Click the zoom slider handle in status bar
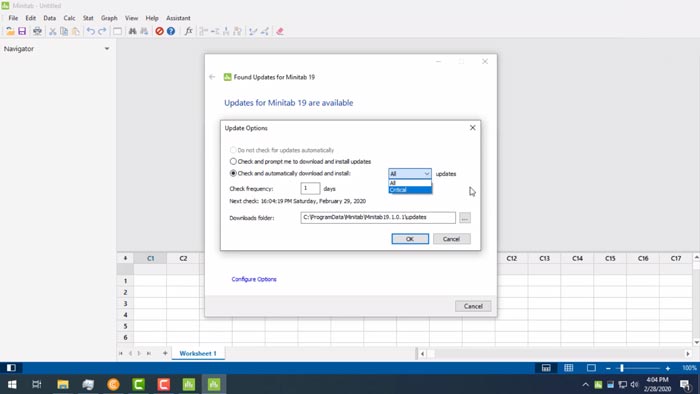 point(622,369)
